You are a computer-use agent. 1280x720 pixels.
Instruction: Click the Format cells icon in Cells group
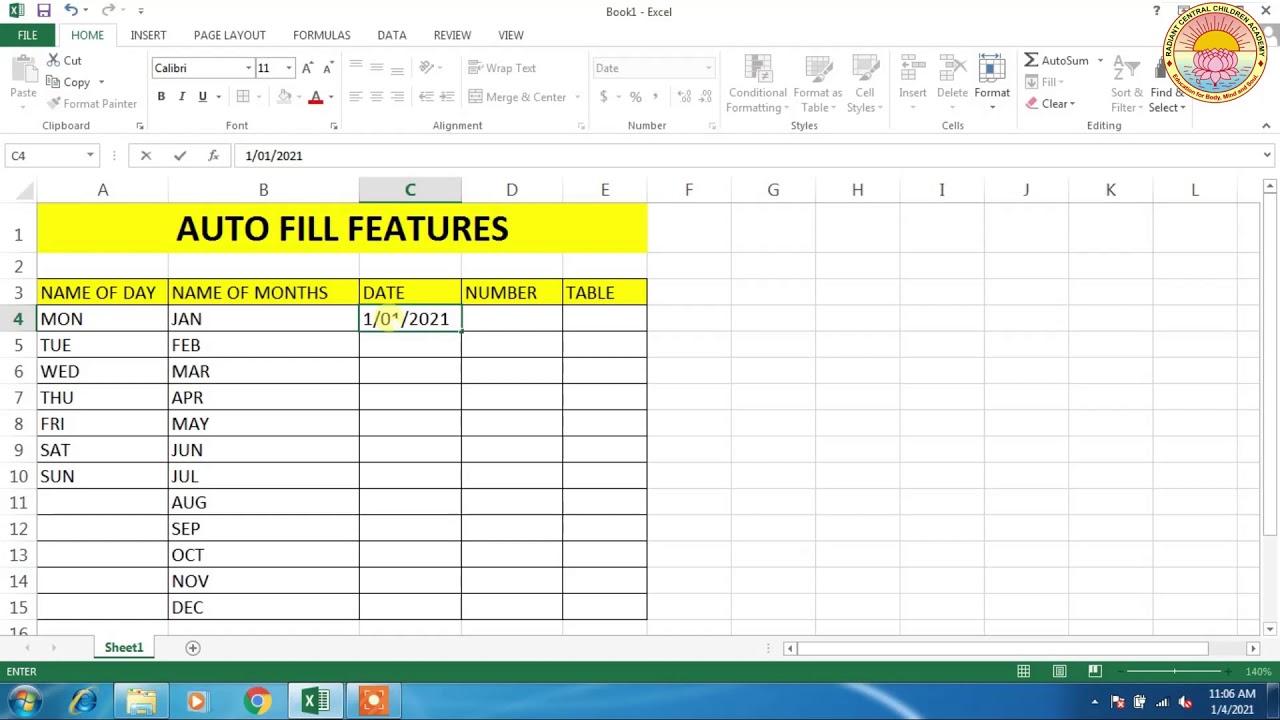[x=992, y=80]
